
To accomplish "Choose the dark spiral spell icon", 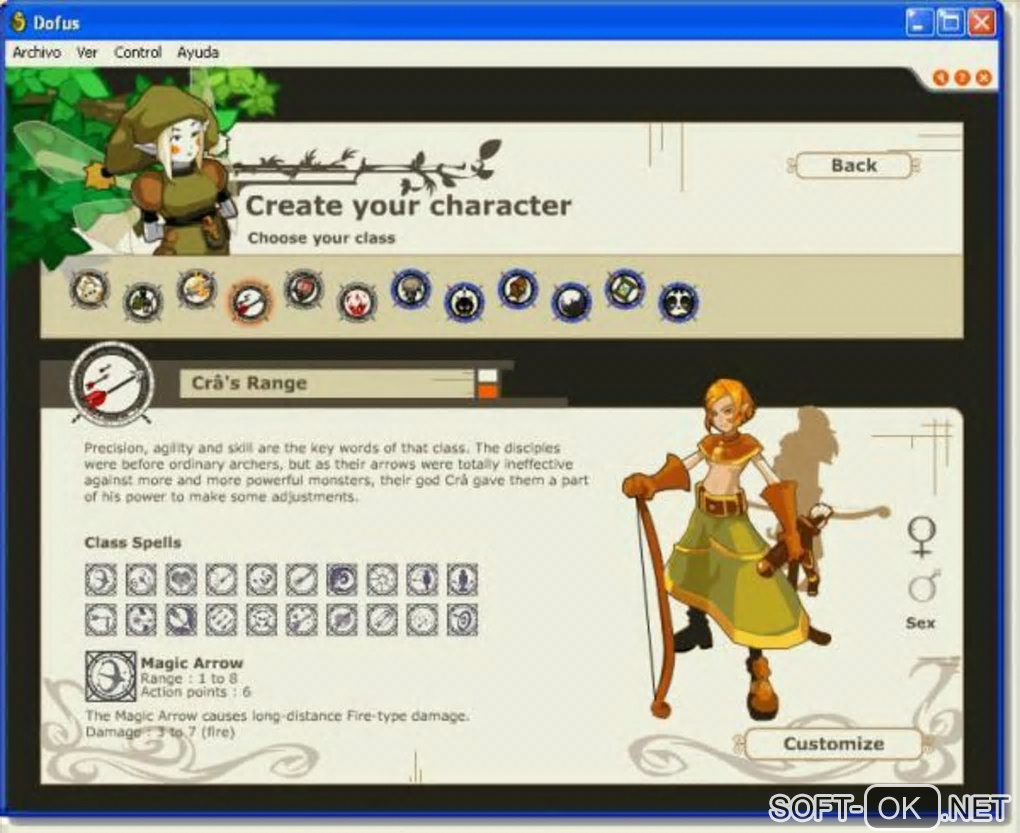I will click(x=342, y=579).
